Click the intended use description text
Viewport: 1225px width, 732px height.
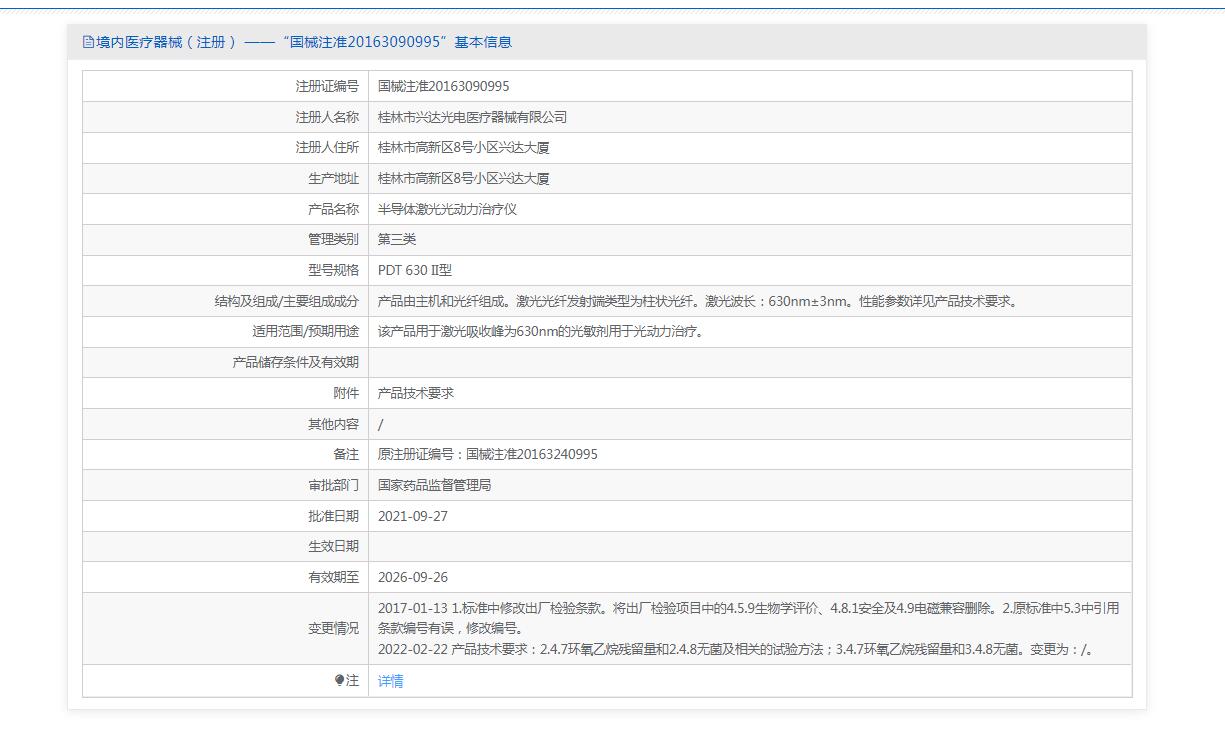(x=541, y=332)
